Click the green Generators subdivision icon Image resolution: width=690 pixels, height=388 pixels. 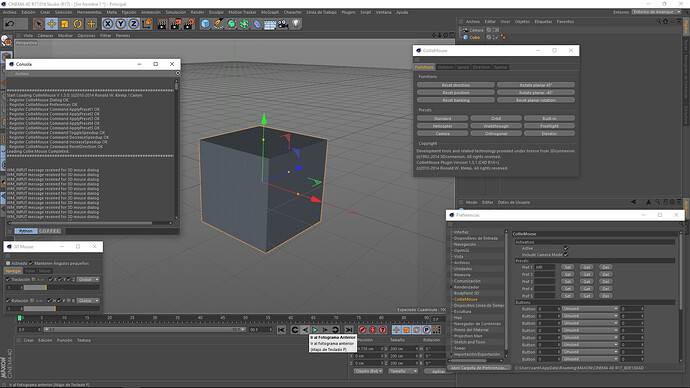231,24
